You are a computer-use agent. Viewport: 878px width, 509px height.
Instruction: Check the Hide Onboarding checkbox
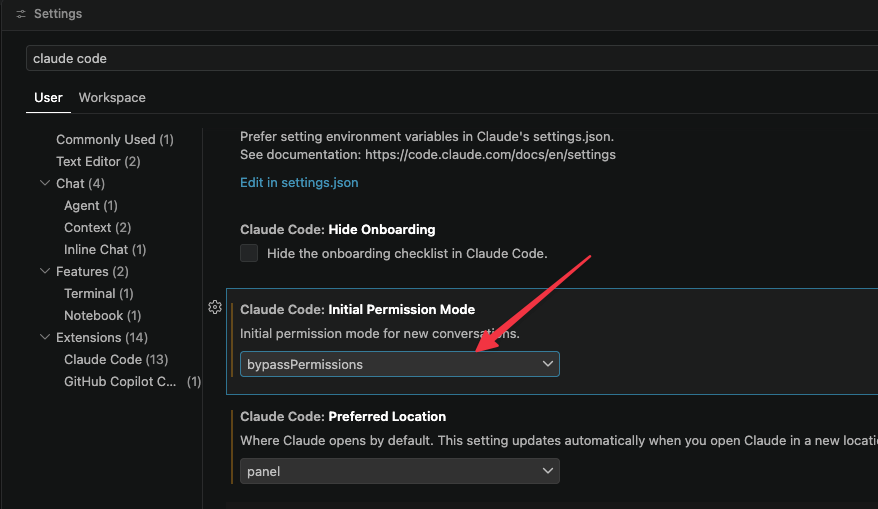(x=249, y=253)
